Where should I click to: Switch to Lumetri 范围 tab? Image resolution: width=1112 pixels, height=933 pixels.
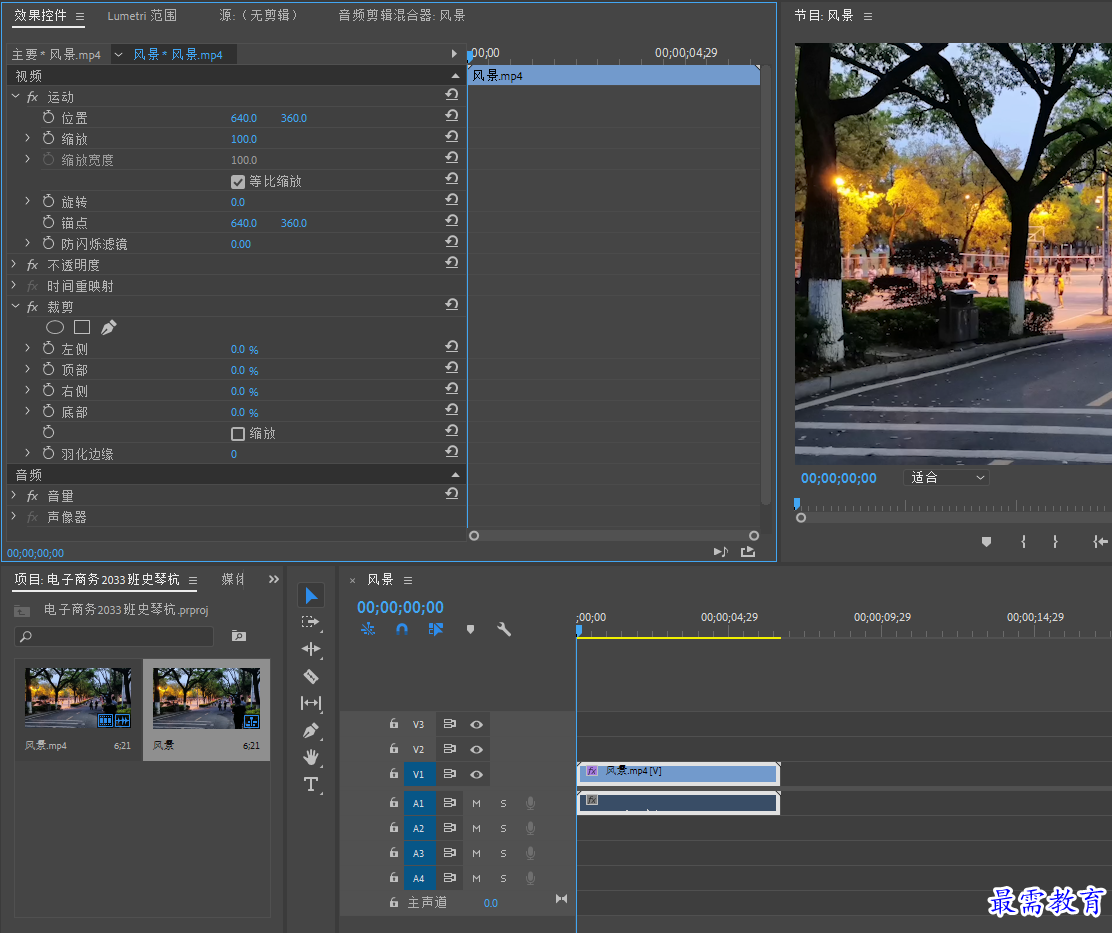coord(142,16)
